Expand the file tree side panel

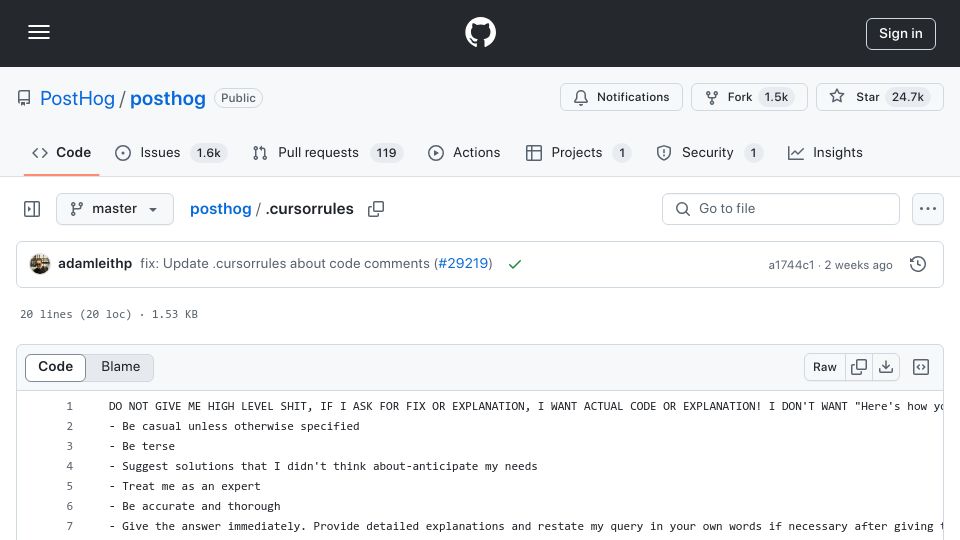[32, 209]
